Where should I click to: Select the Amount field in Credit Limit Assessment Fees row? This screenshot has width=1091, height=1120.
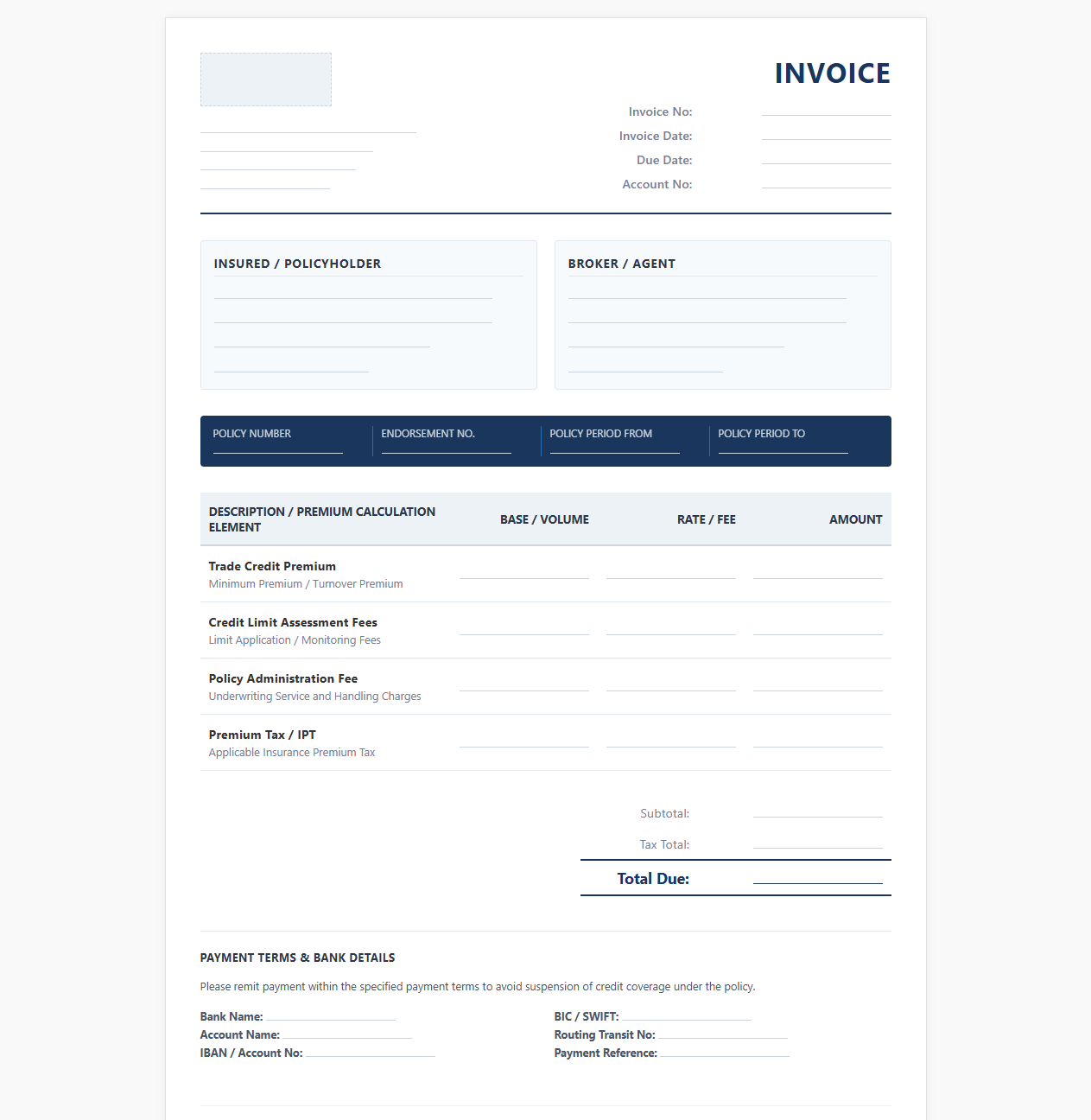tap(818, 628)
